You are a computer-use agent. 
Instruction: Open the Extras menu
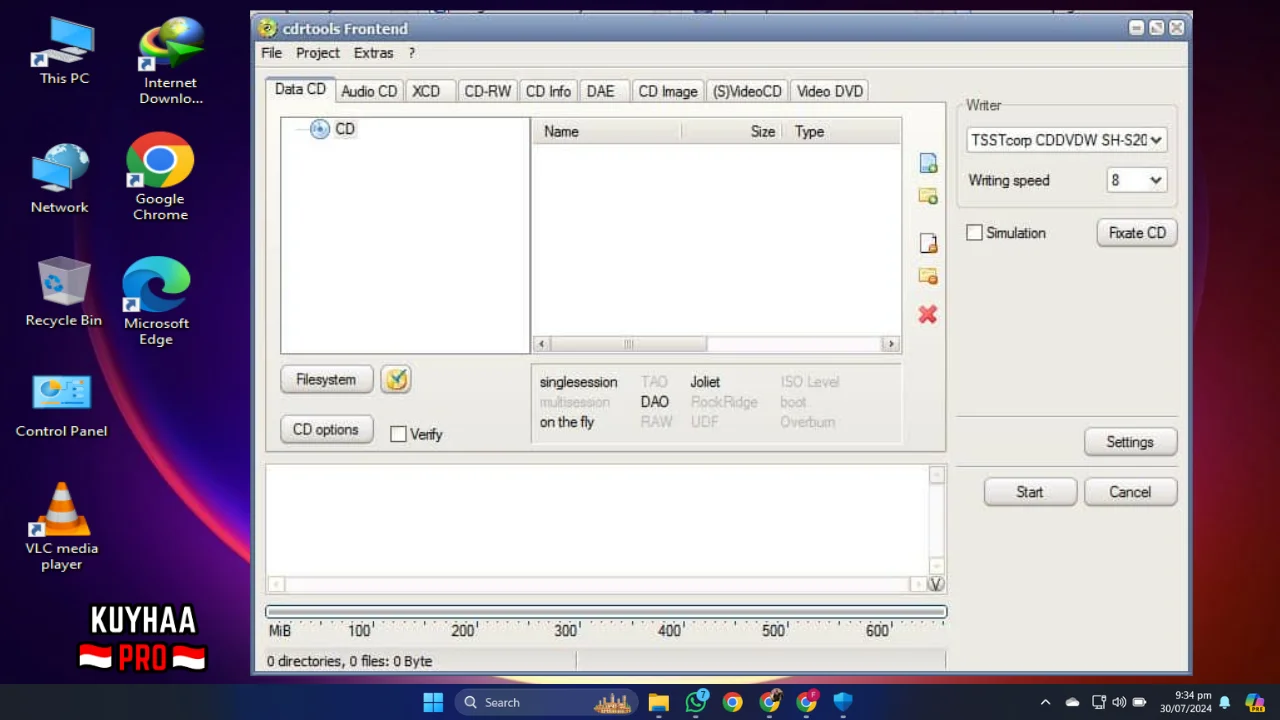pyautogui.click(x=373, y=53)
